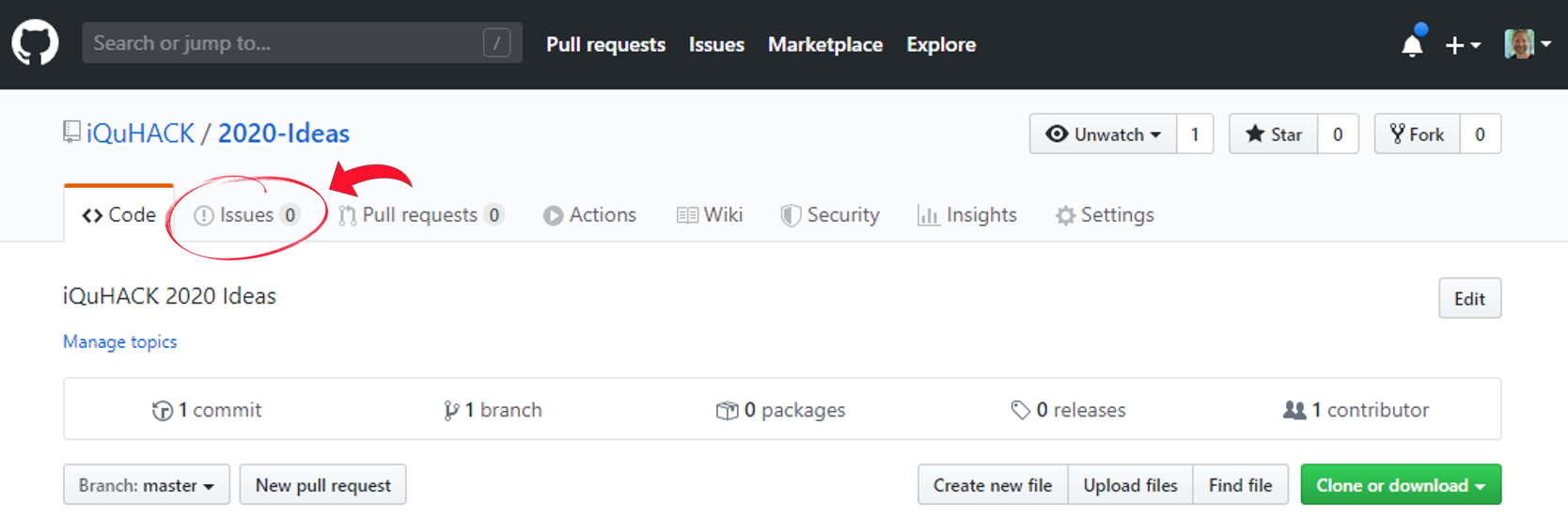Open the repository Settings tab
The height and width of the screenshot is (518, 1568).
click(1105, 215)
